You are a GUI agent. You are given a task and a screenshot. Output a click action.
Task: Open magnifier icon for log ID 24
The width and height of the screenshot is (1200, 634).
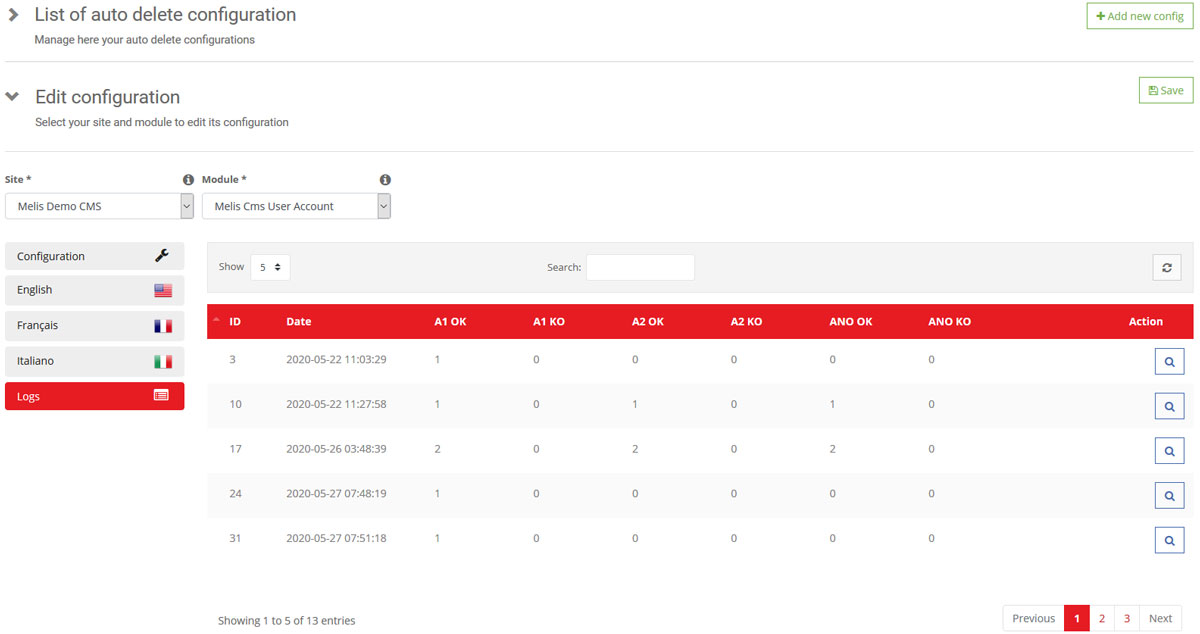1169,495
